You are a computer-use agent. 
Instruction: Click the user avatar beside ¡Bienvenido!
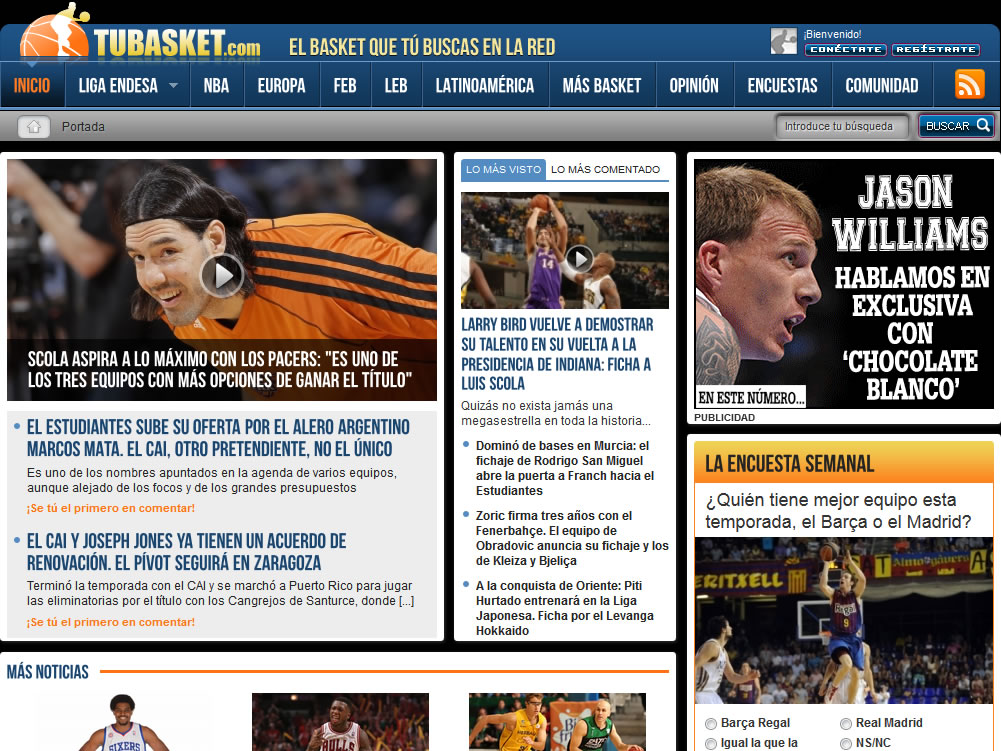[x=783, y=42]
